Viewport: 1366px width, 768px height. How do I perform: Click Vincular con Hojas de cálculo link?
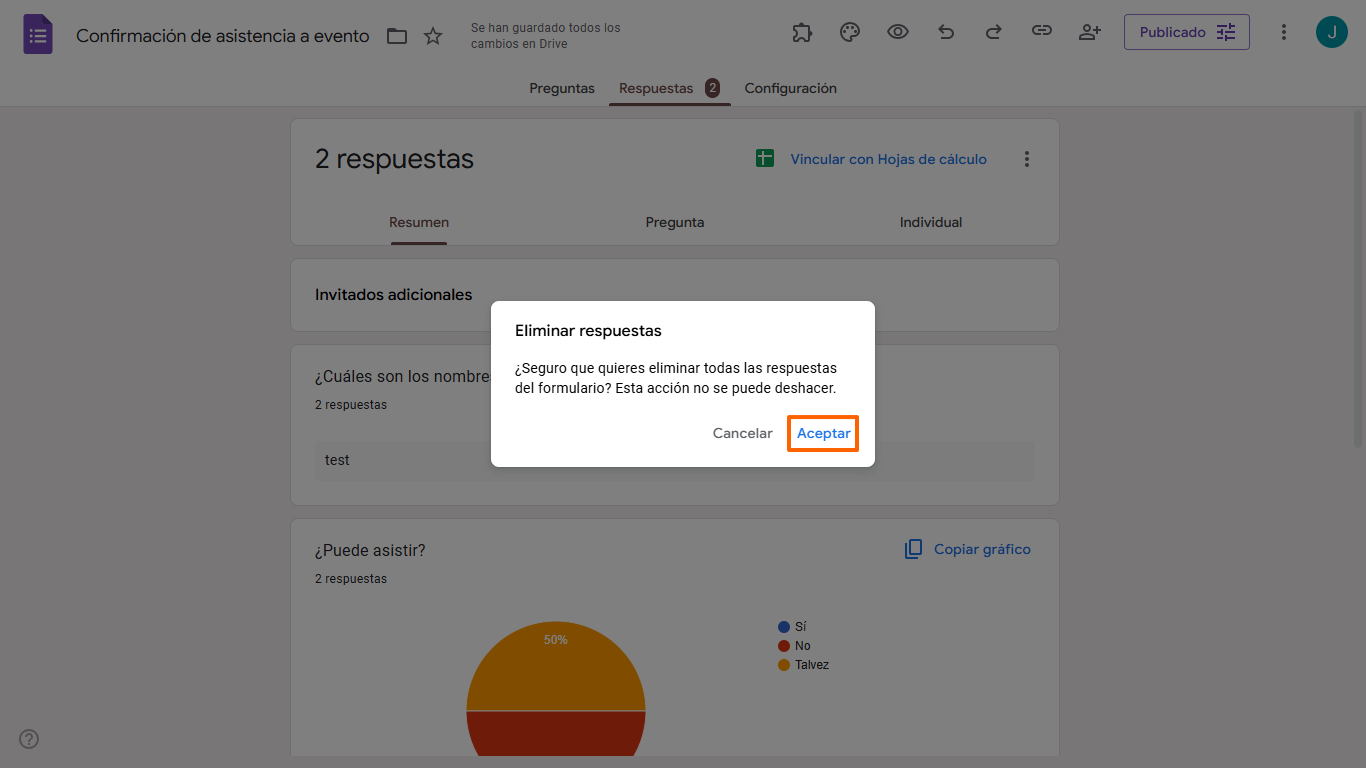point(888,159)
